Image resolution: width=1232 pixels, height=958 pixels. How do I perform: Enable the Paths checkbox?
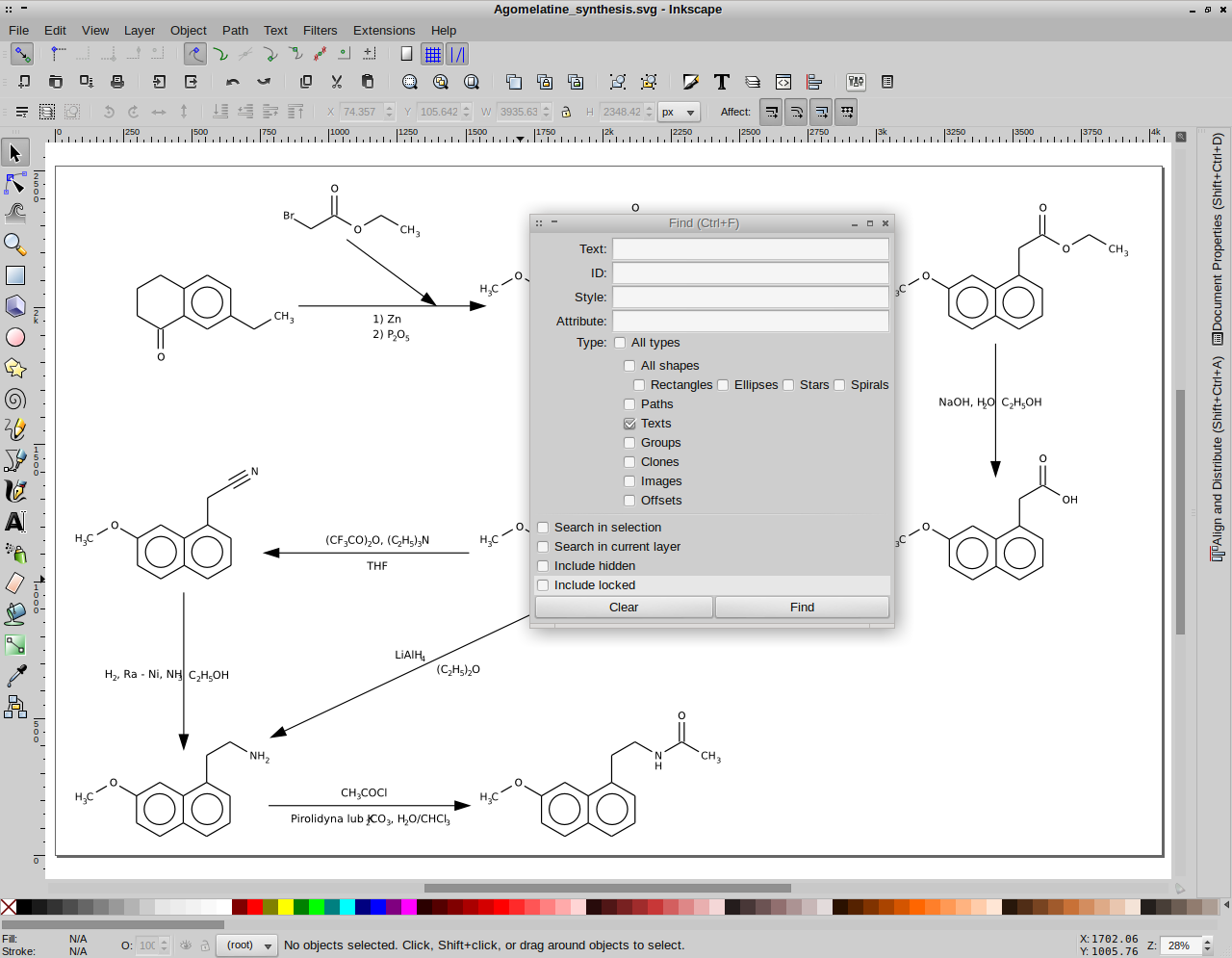click(629, 404)
